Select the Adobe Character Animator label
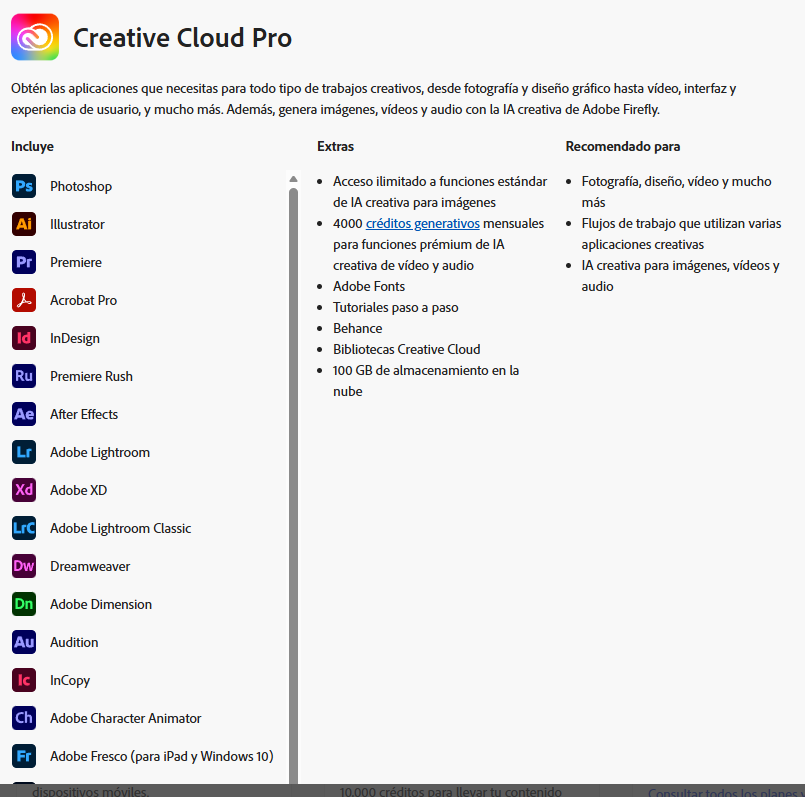 click(126, 718)
